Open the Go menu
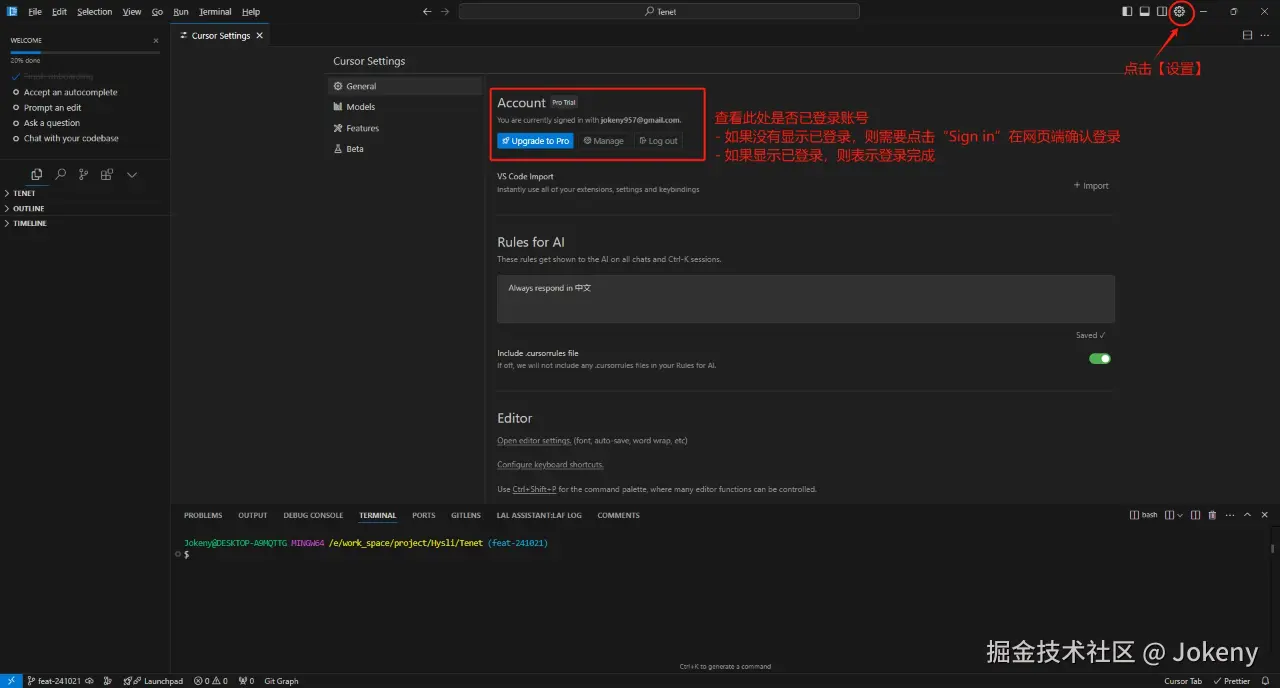 coord(157,12)
